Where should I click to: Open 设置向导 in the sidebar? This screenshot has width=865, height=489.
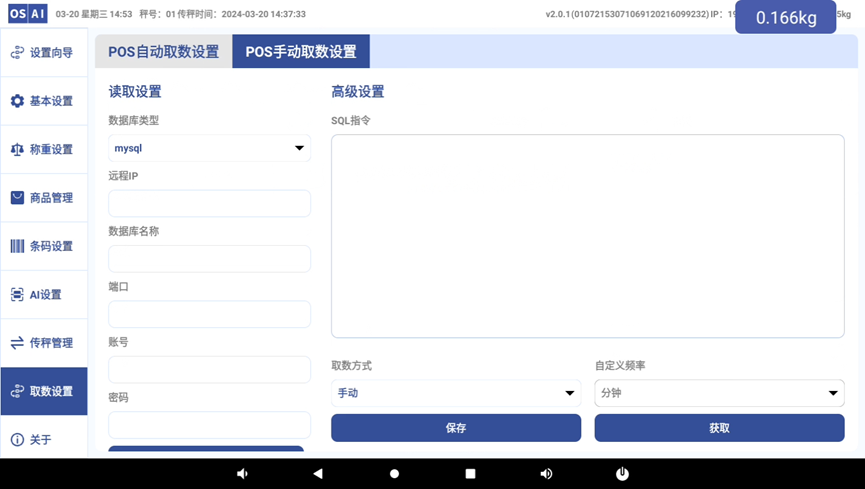click(x=44, y=53)
